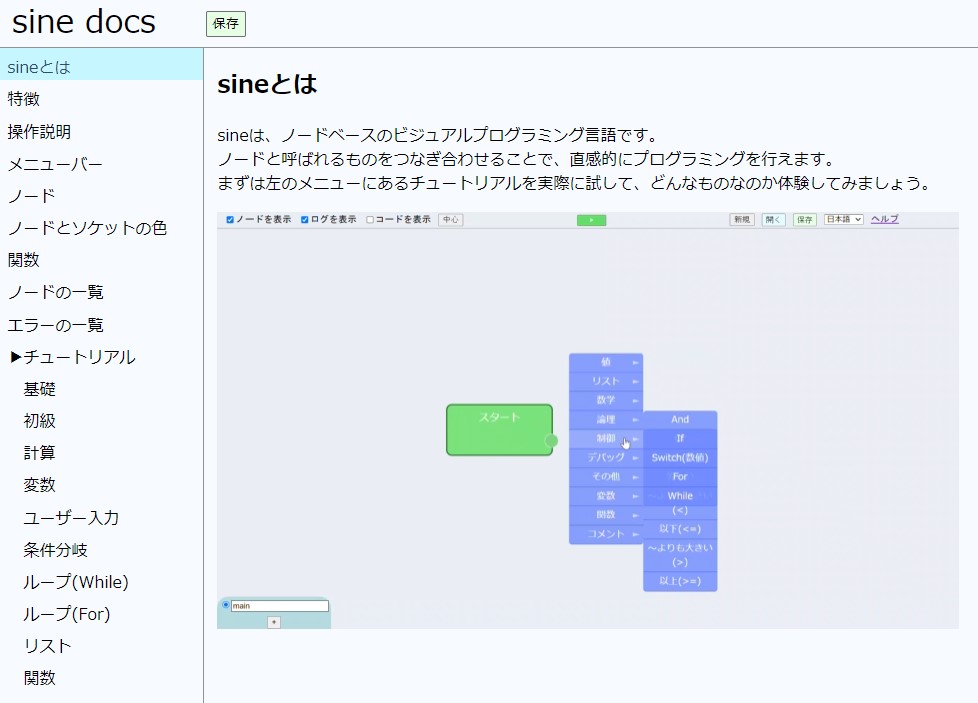The height and width of the screenshot is (703, 978).
Task: Open the 関数 tutorial under チュートリアル
Action: pos(40,678)
